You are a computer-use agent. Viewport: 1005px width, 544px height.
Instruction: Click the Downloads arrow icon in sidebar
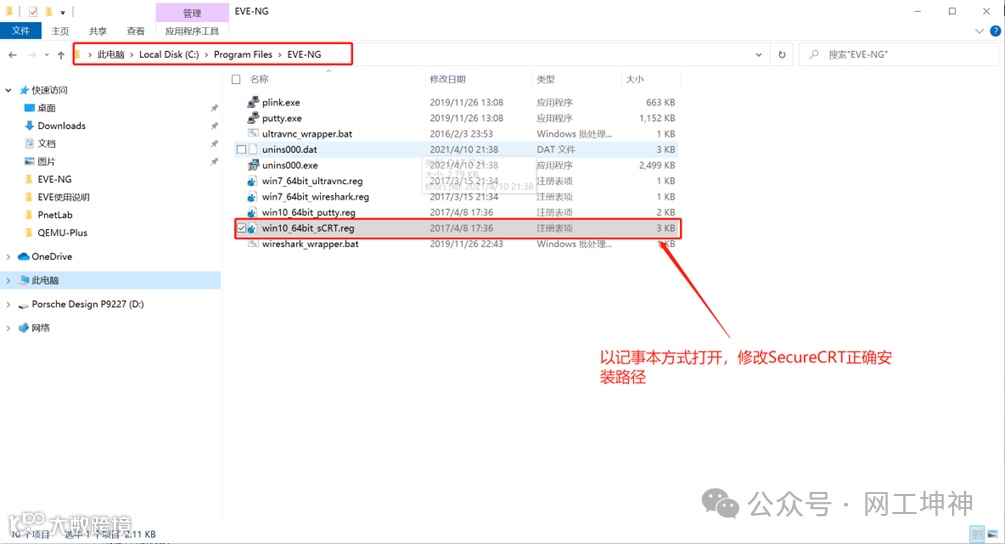click(x=29, y=126)
